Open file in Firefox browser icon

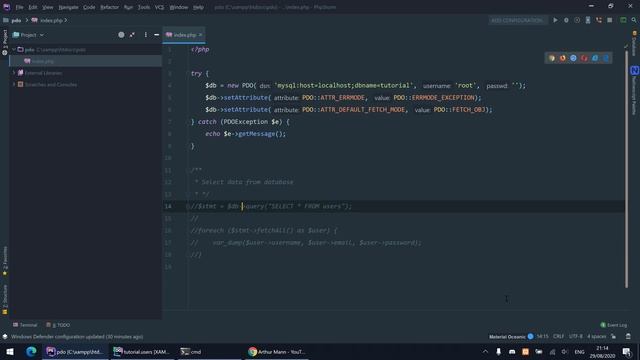(x=562, y=58)
